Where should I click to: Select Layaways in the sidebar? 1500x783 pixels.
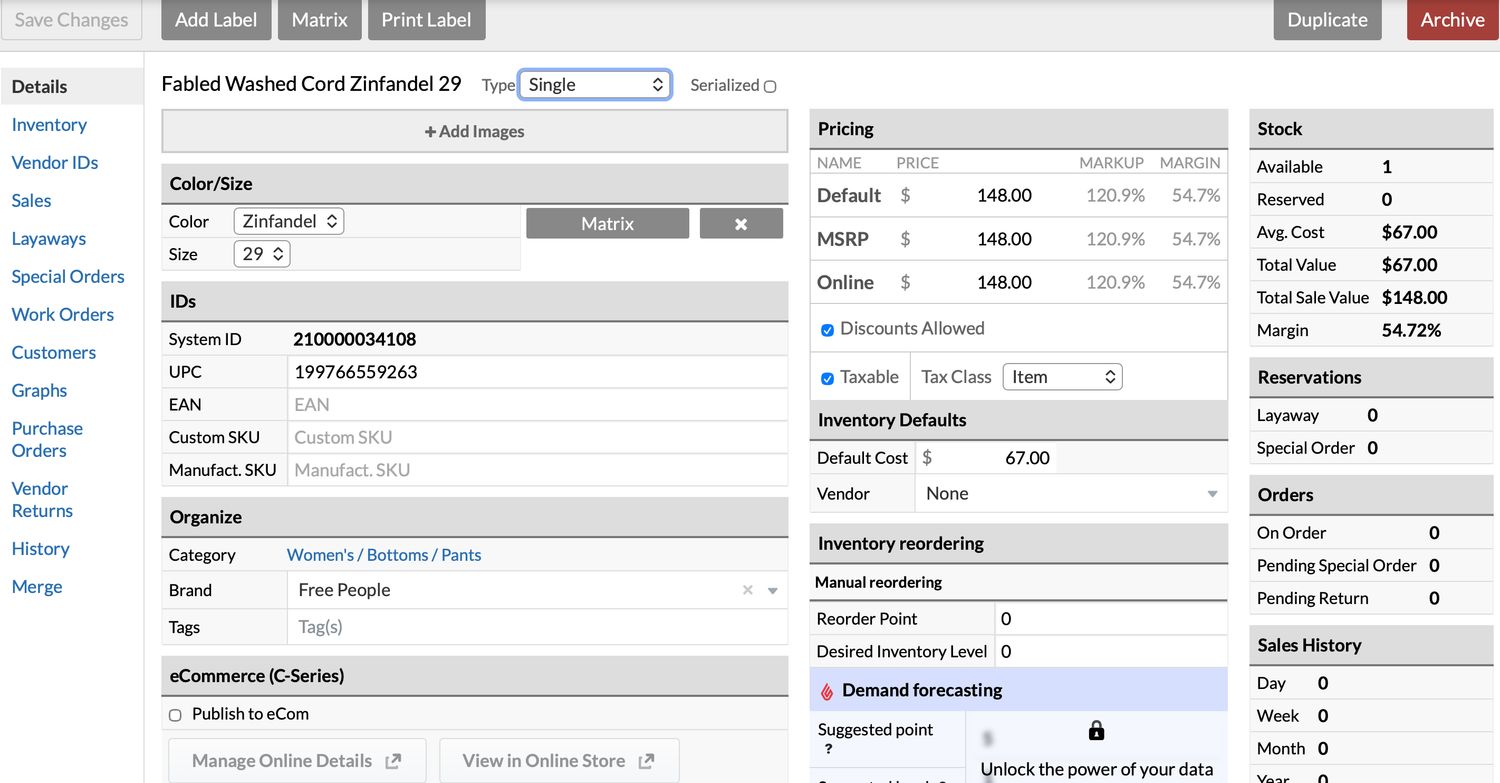coord(49,239)
